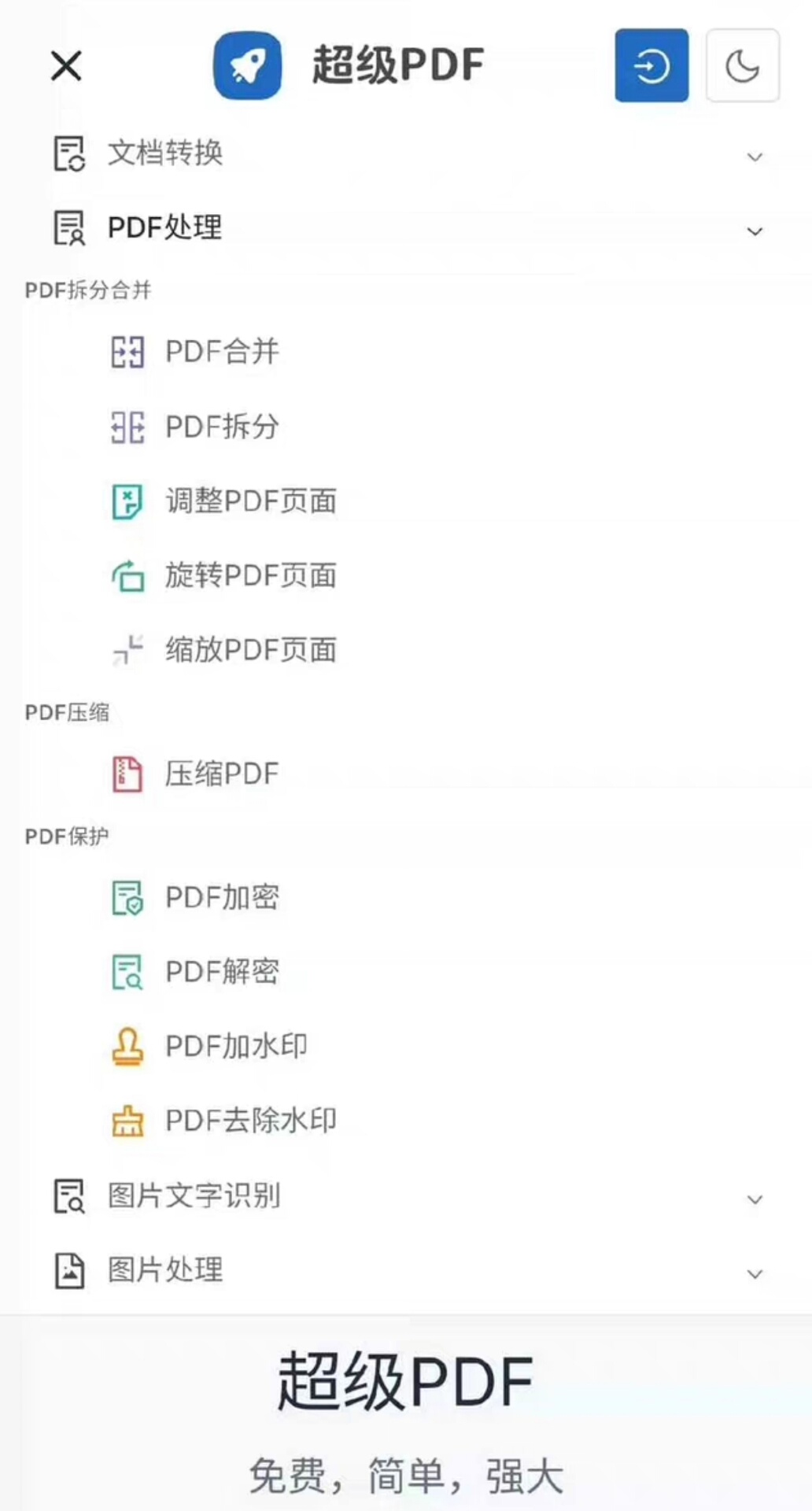Click the blue login arrow button
Image resolution: width=812 pixels, height=1511 pixels.
tap(651, 65)
